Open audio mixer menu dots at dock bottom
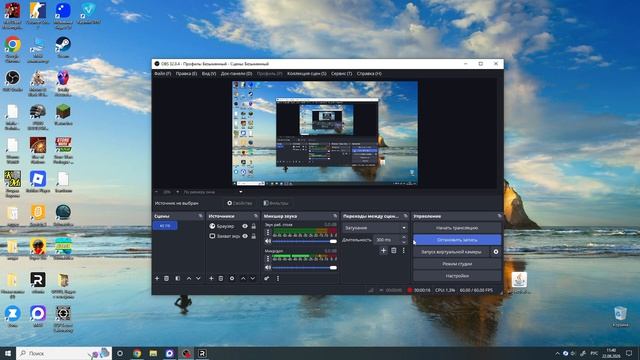The height and width of the screenshot is (360, 640). (x=278, y=278)
